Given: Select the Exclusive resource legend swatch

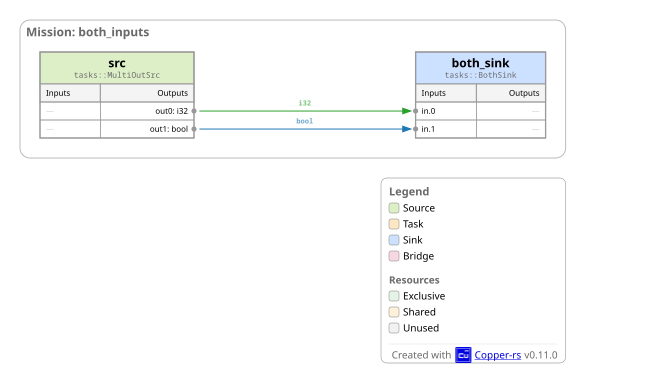Looking at the screenshot, I should (x=394, y=296).
